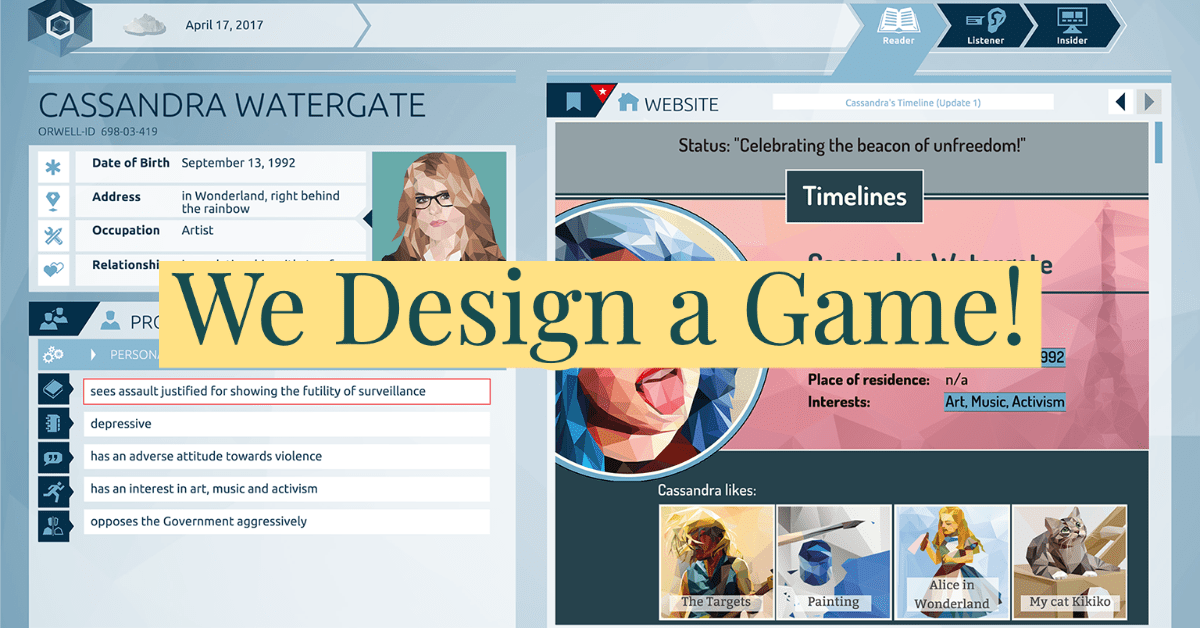Image resolution: width=1200 pixels, height=628 pixels.
Task: Click the ORWELL-ID 698-03-419 text
Action: point(98,132)
